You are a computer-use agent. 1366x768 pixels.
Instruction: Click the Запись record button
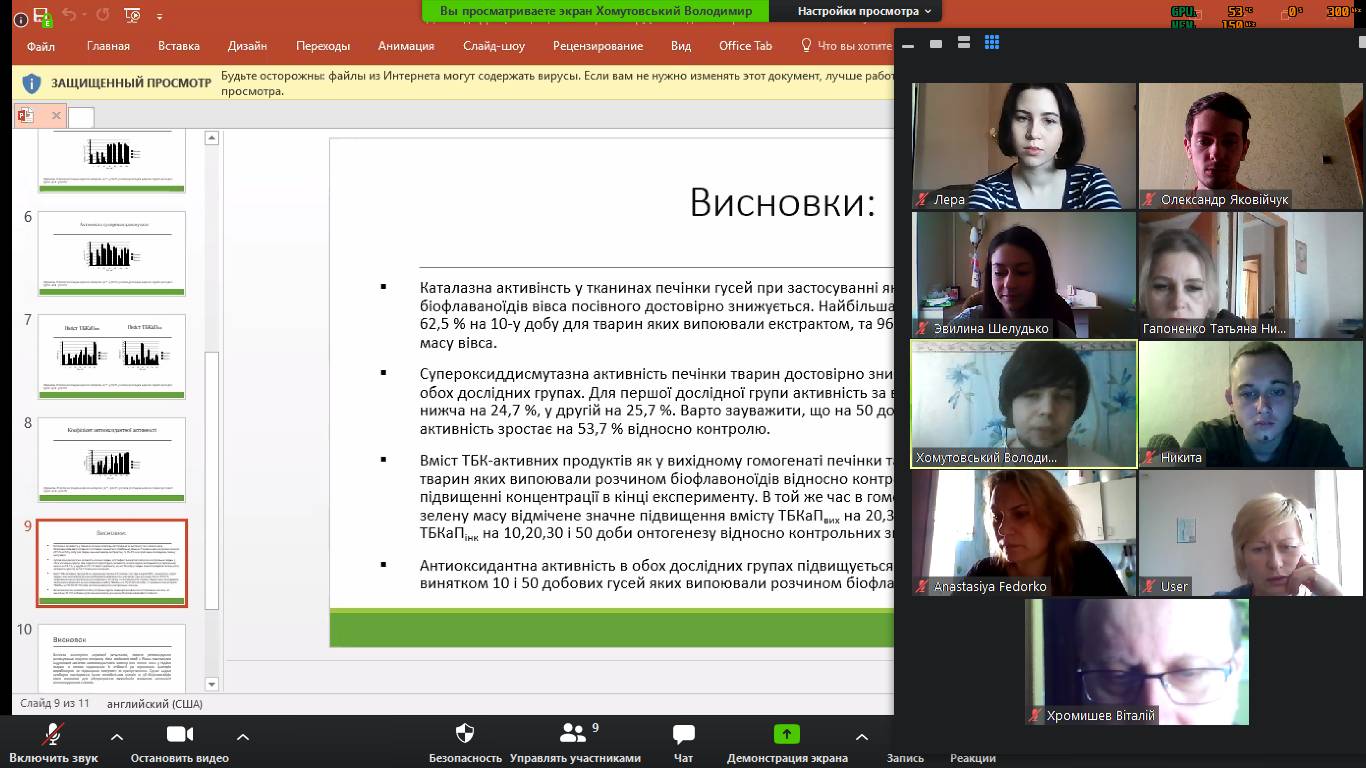coord(905,757)
